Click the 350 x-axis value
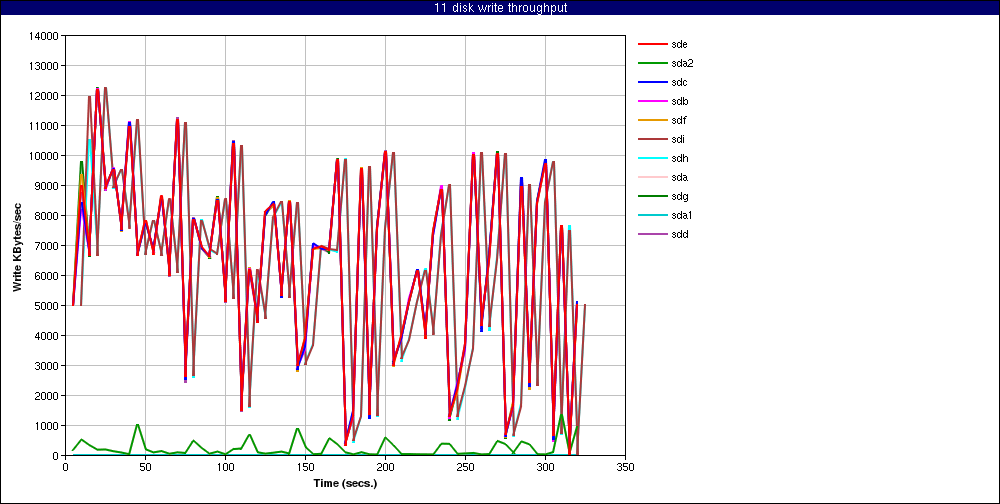Screen dimensions: 1000x504 click(x=625, y=467)
